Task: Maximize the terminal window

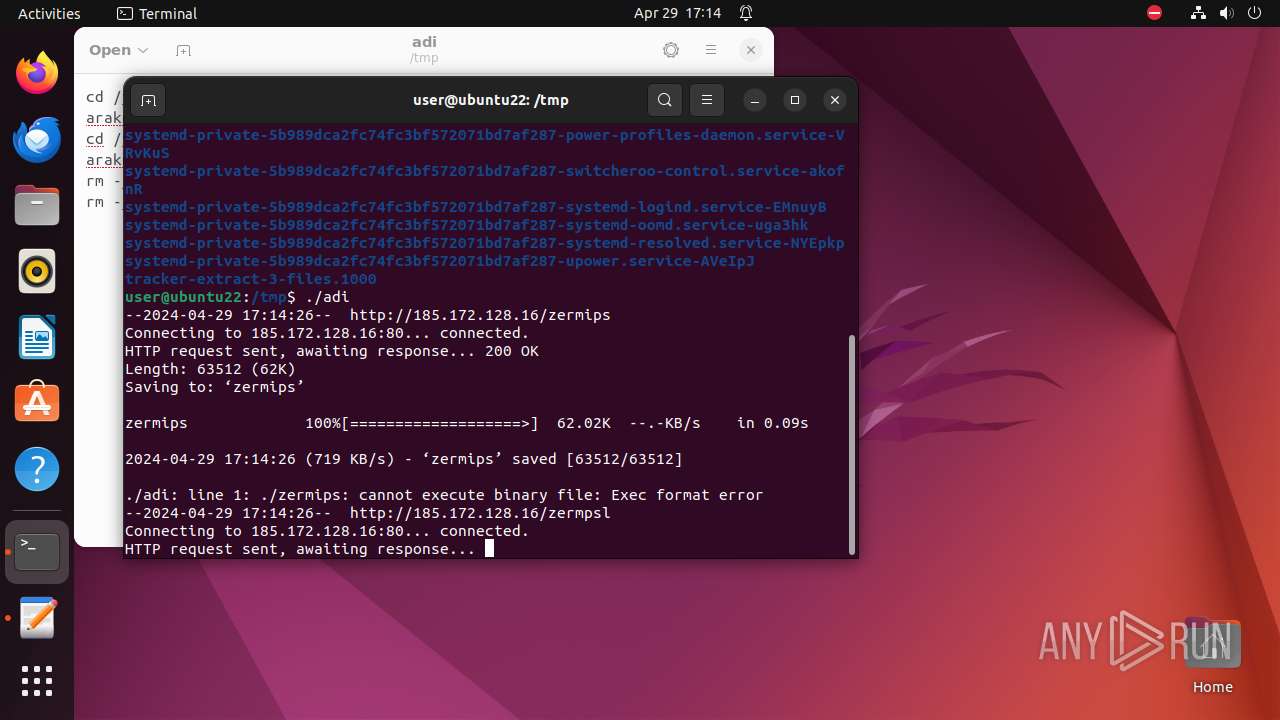Action: [795, 100]
